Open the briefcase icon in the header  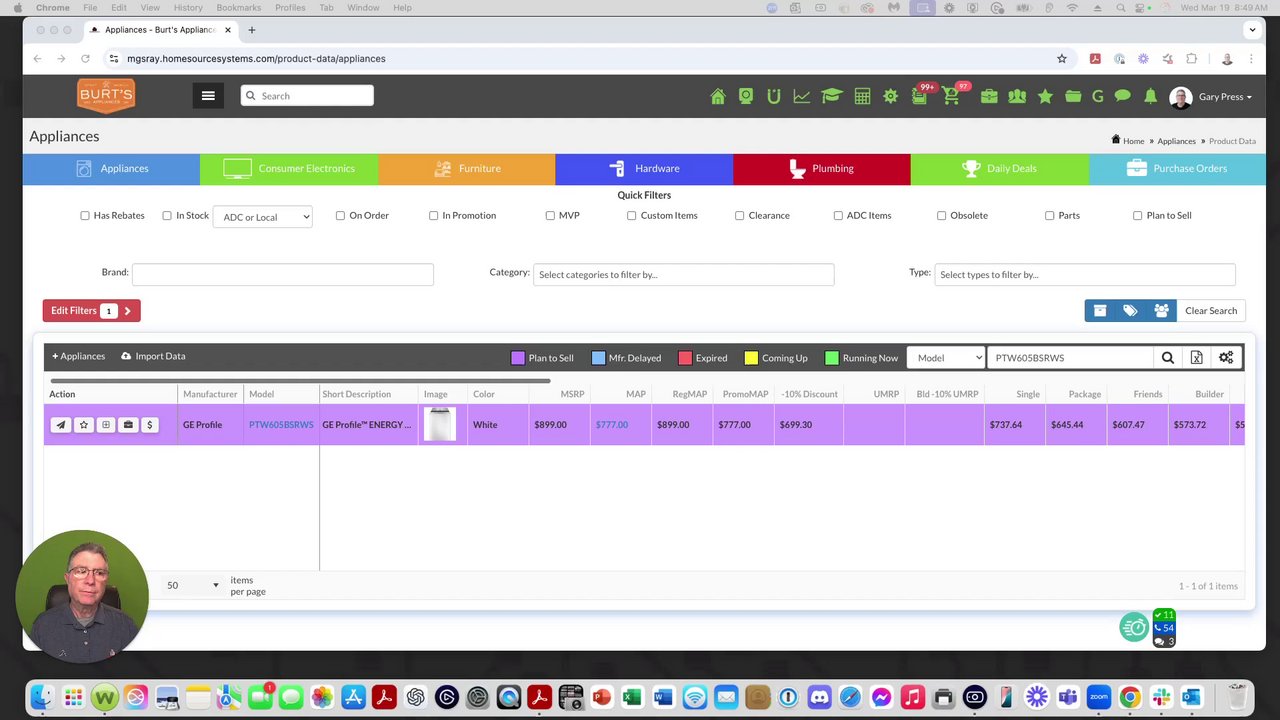[989, 96]
